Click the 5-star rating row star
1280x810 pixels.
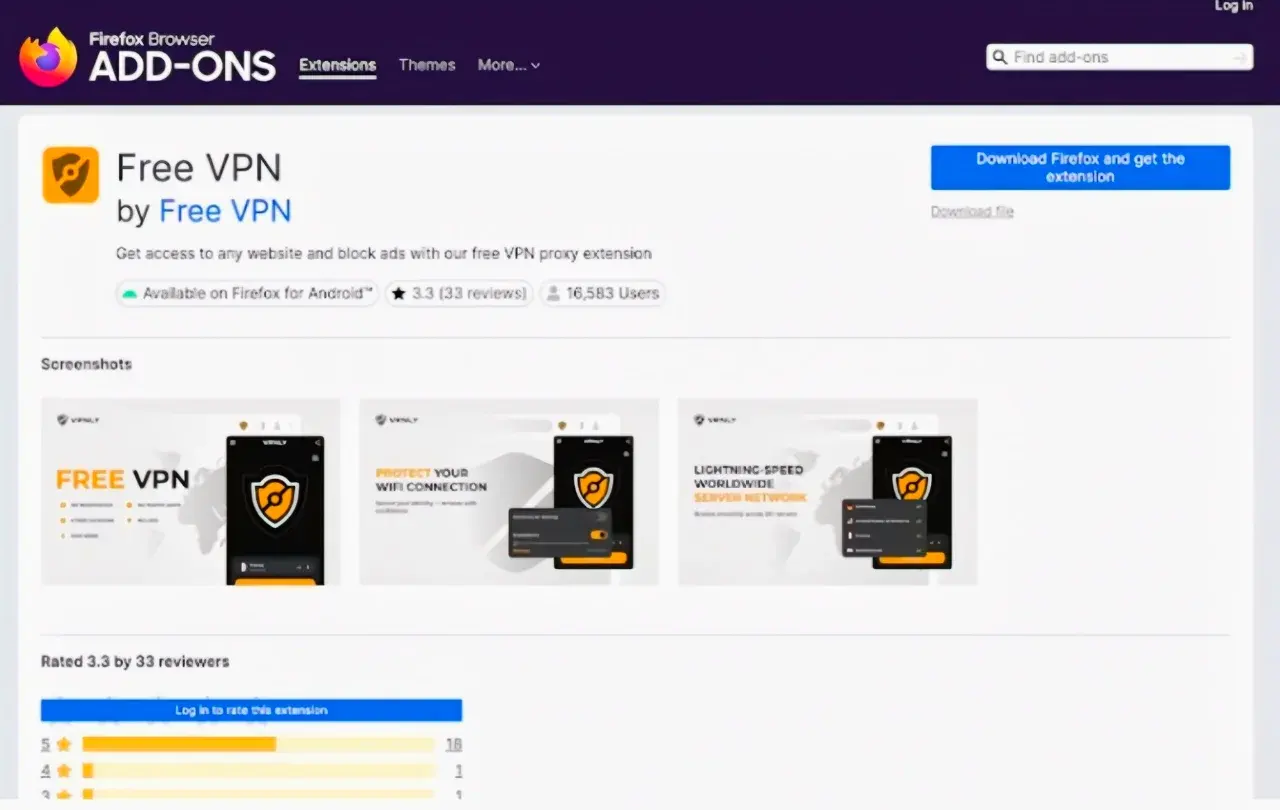[x=64, y=744]
